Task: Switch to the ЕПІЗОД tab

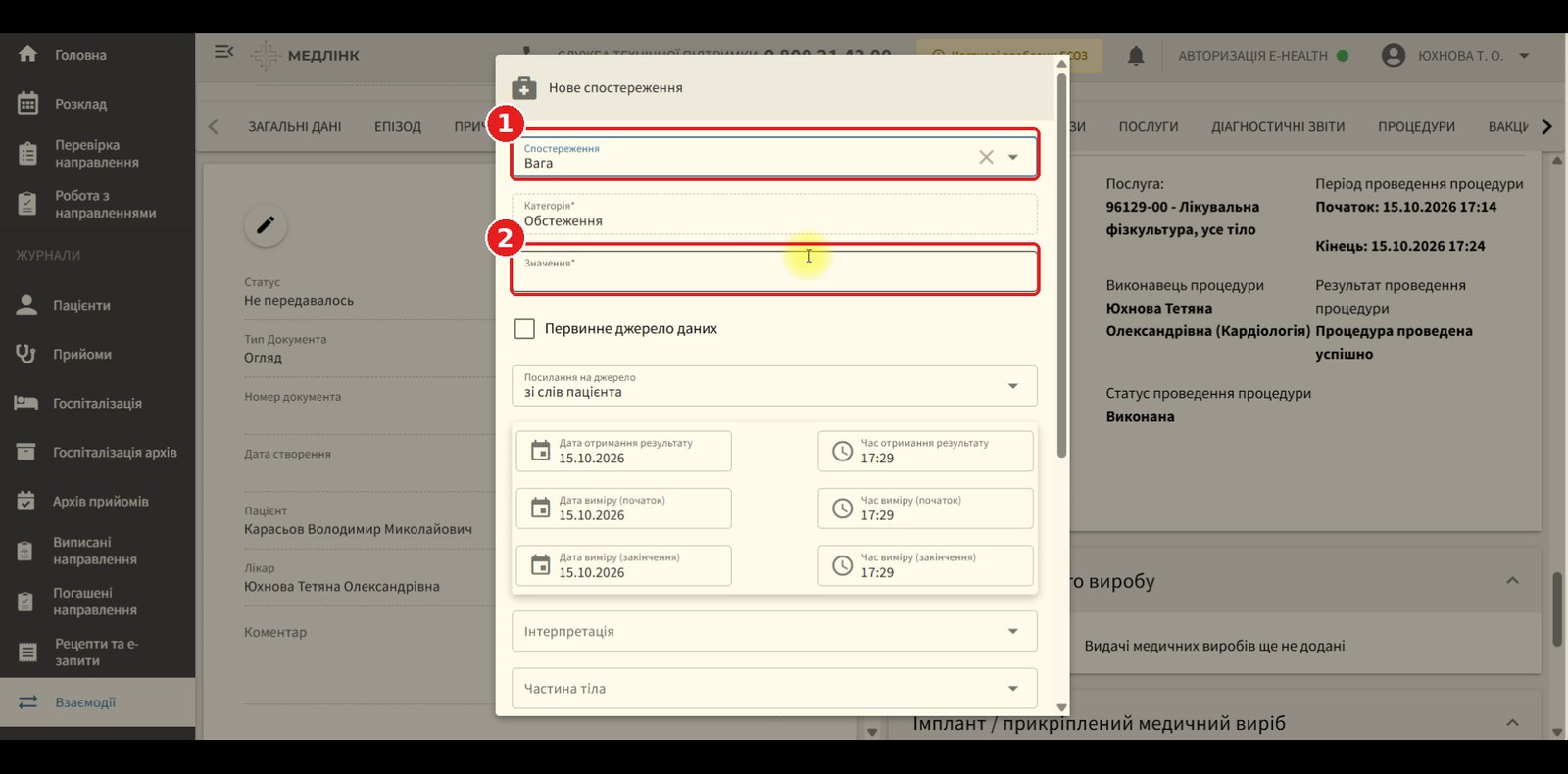Action: [x=398, y=126]
